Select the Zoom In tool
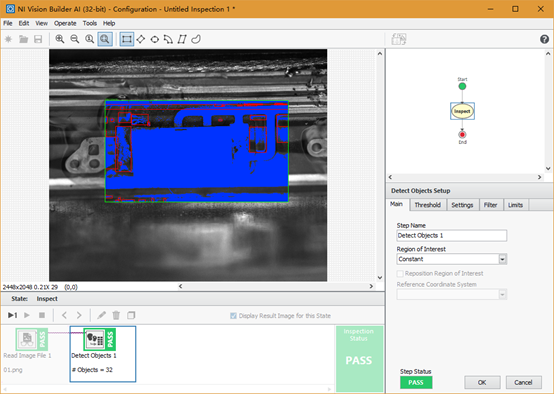 [60, 39]
